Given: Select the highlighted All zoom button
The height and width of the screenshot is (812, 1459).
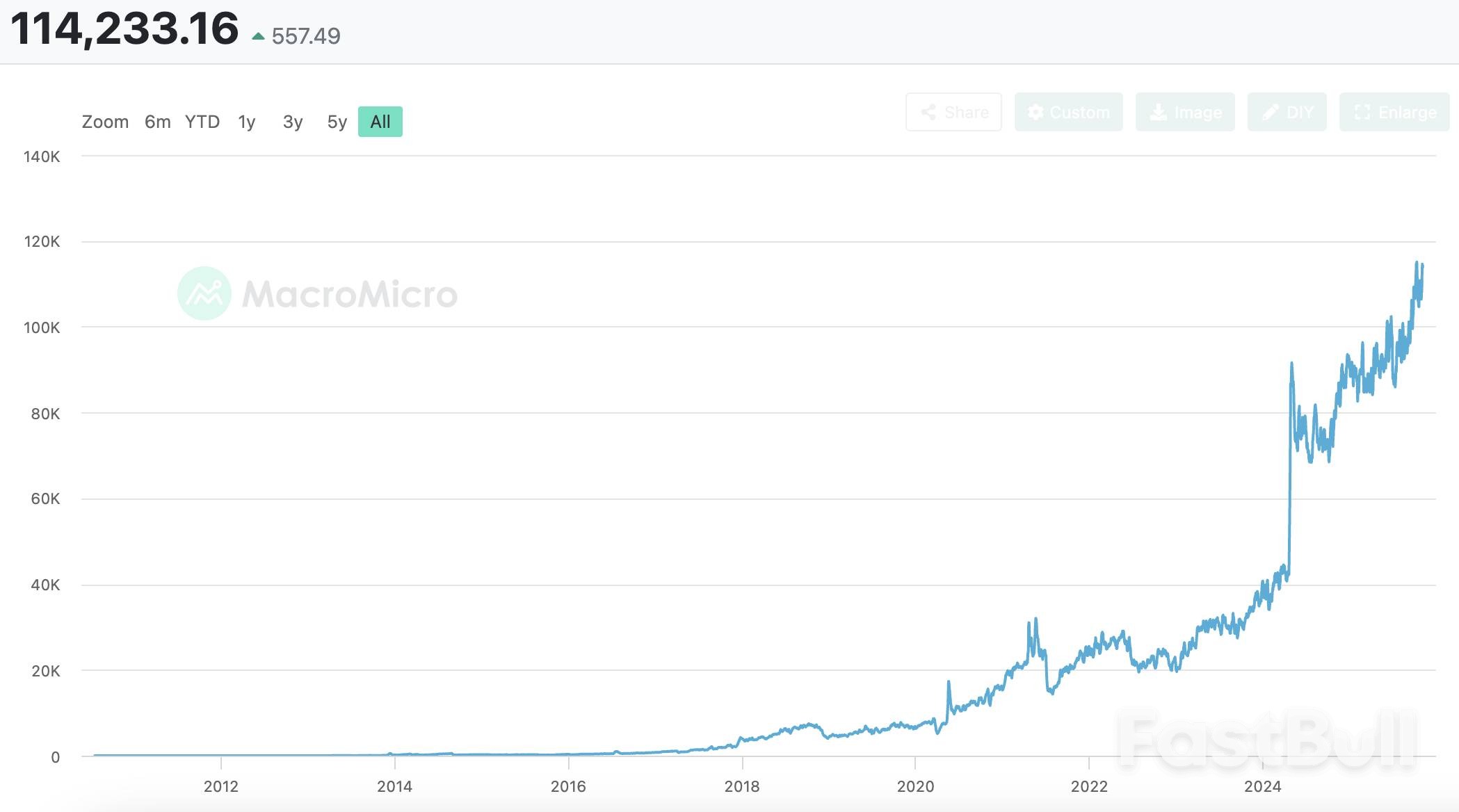Looking at the screenshot, I should point(380,122).
